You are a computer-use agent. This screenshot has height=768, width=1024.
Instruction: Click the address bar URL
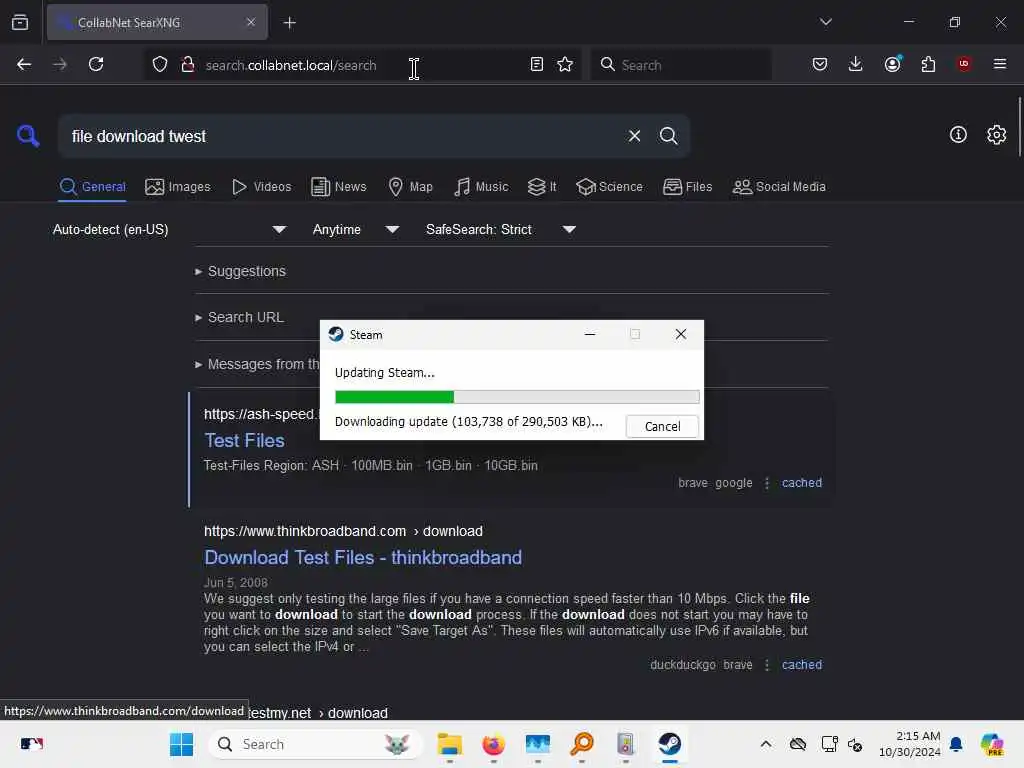click(291, 65)
